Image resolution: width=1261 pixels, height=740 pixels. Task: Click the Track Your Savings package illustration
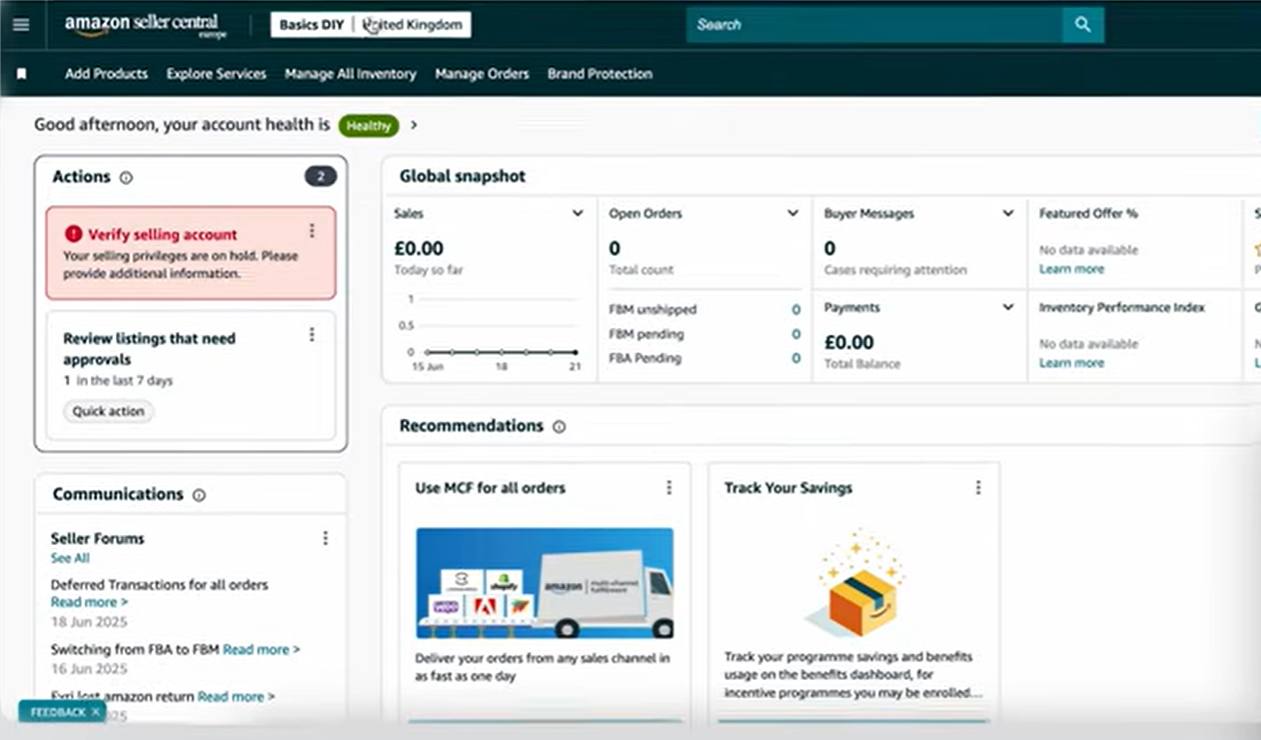pyautogui.click(x=856, y=585)
